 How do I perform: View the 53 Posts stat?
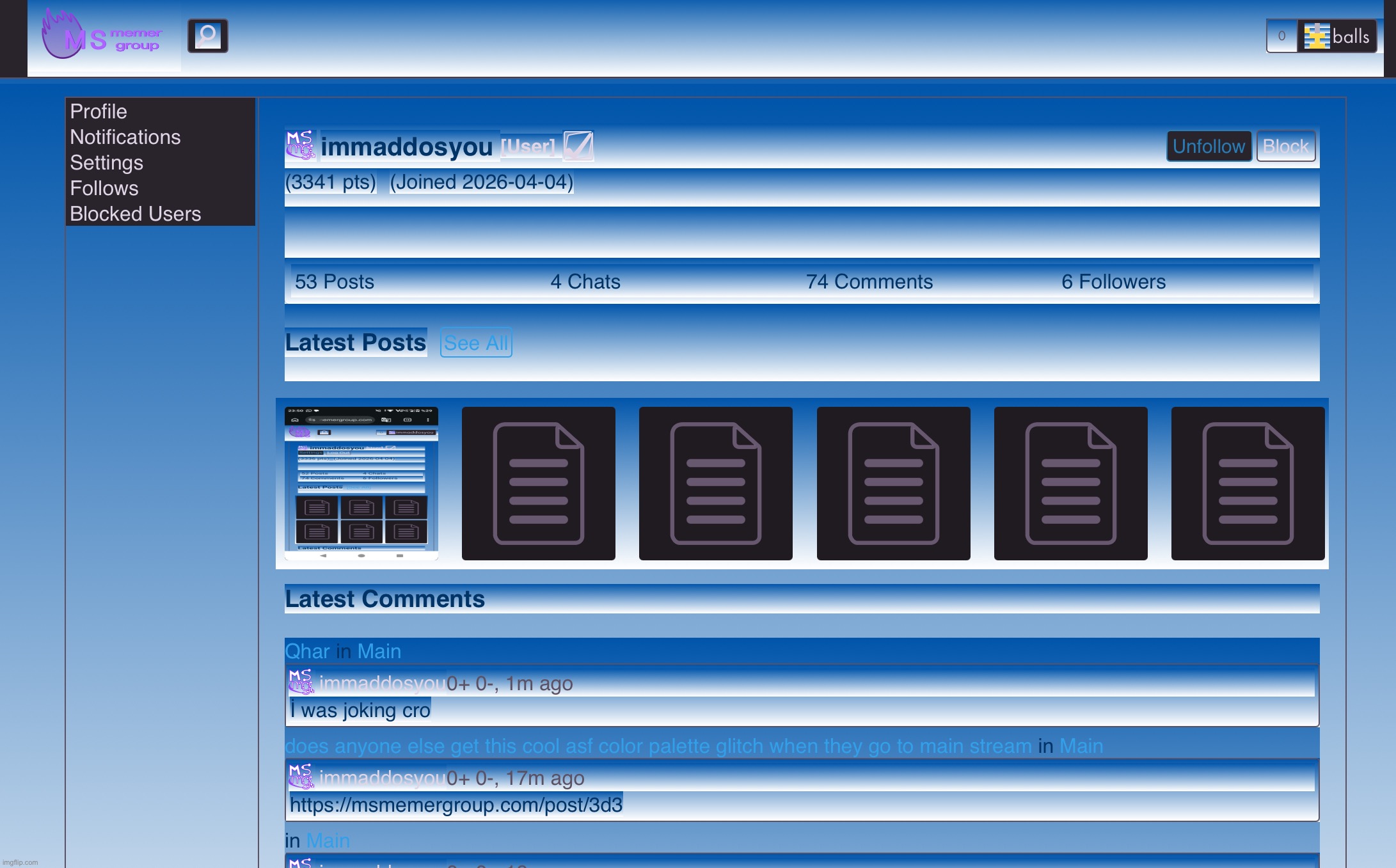(x=335, y=281)
